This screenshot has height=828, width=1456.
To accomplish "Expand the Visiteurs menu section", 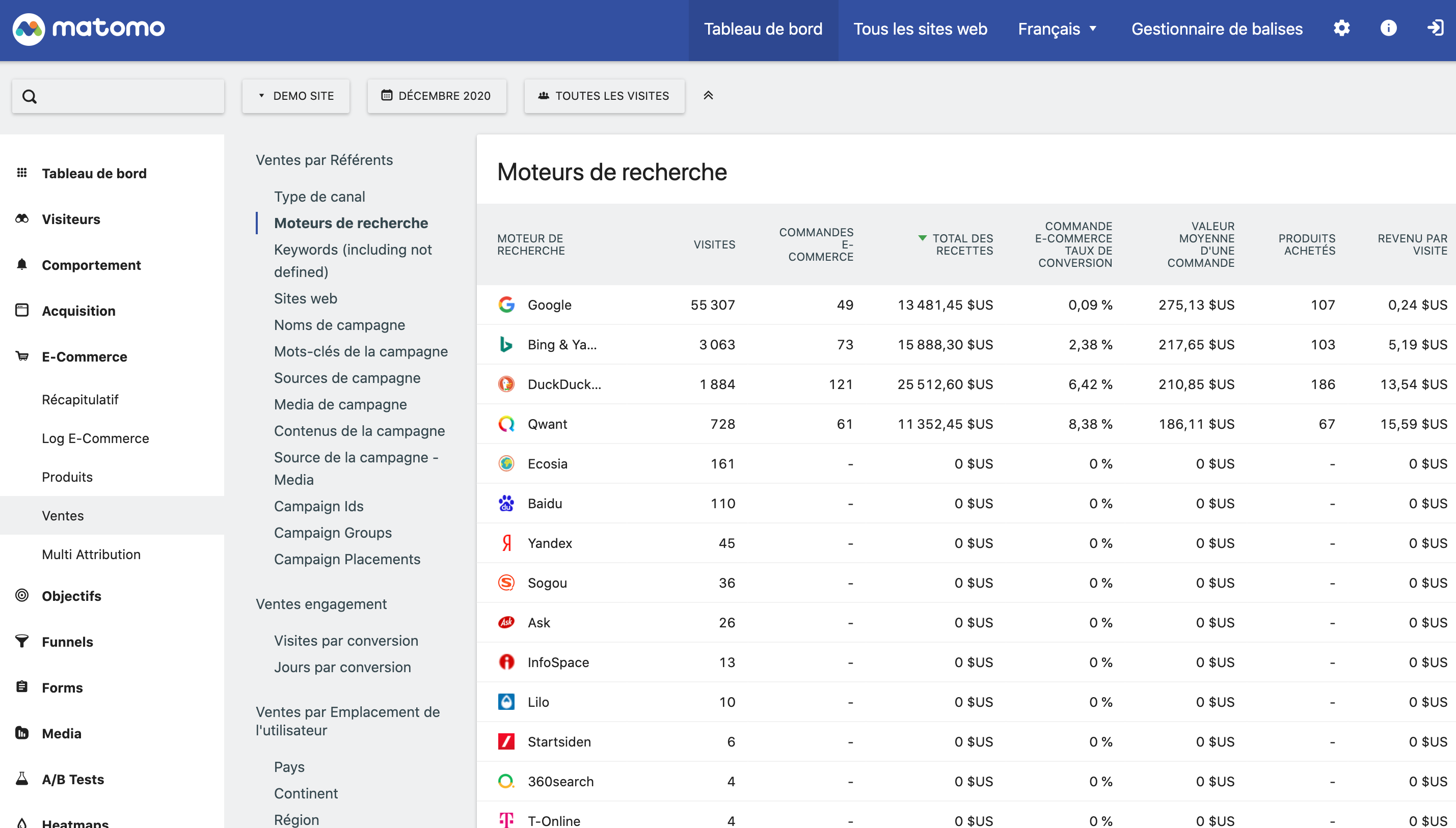I will click(70, 219).
